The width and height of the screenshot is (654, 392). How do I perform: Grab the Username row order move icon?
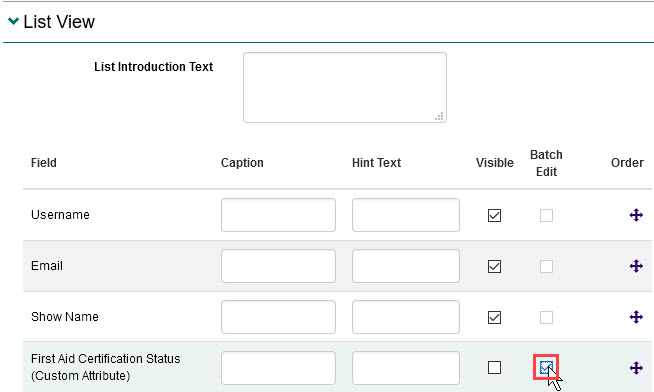coord(636,215)
